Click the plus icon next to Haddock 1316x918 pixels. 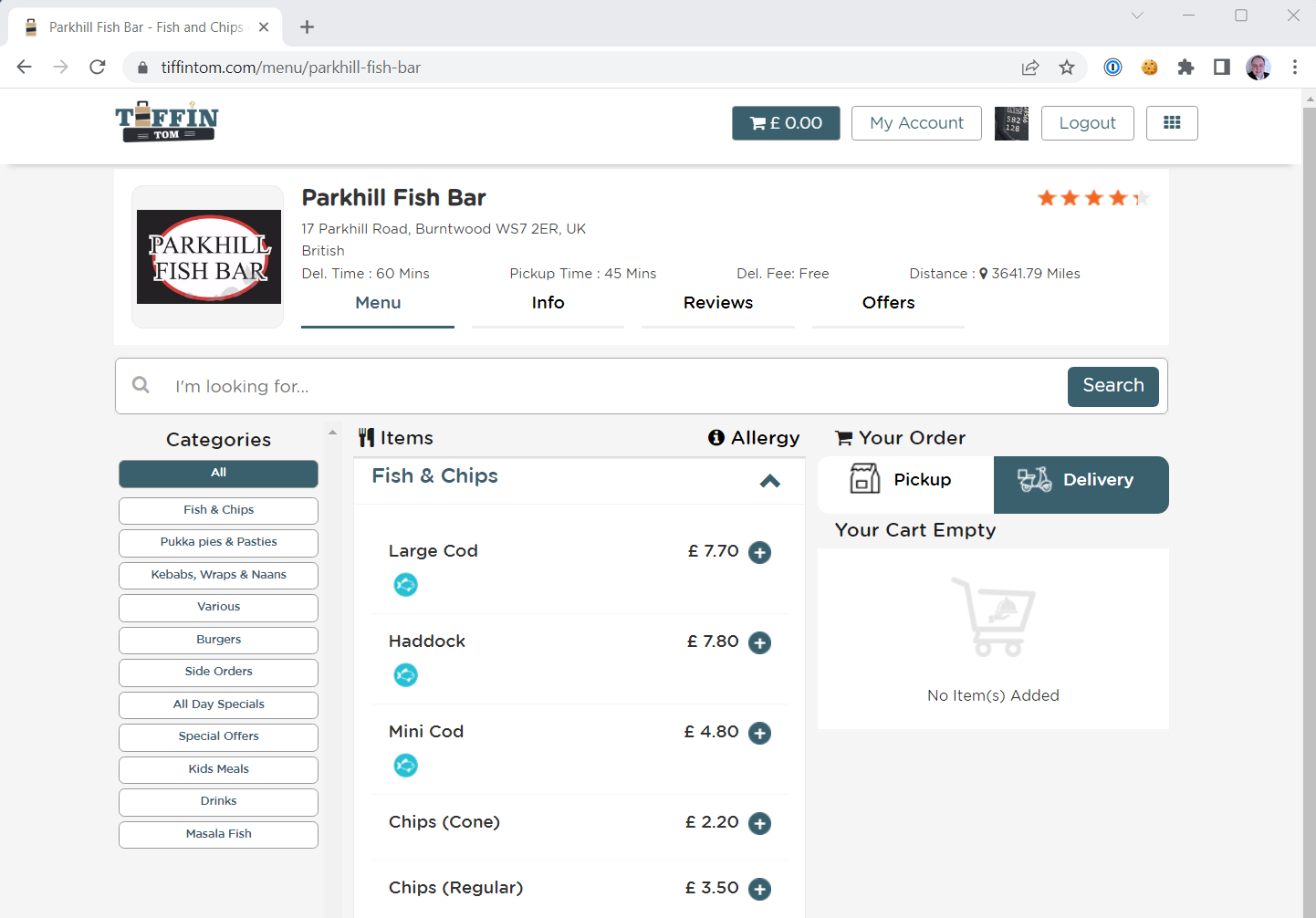(759, 642)
